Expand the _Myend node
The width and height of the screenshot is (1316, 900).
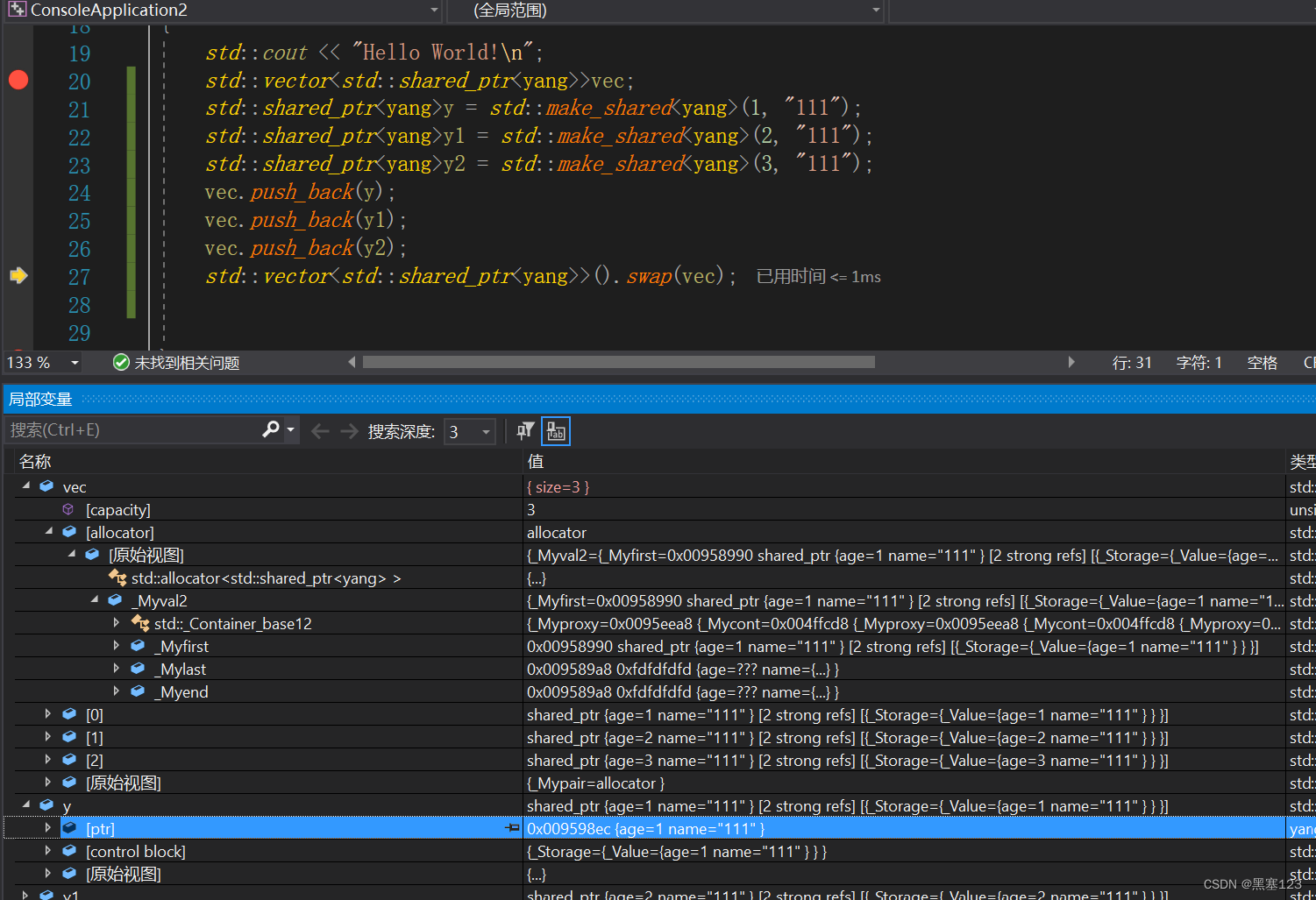(117, 691)
